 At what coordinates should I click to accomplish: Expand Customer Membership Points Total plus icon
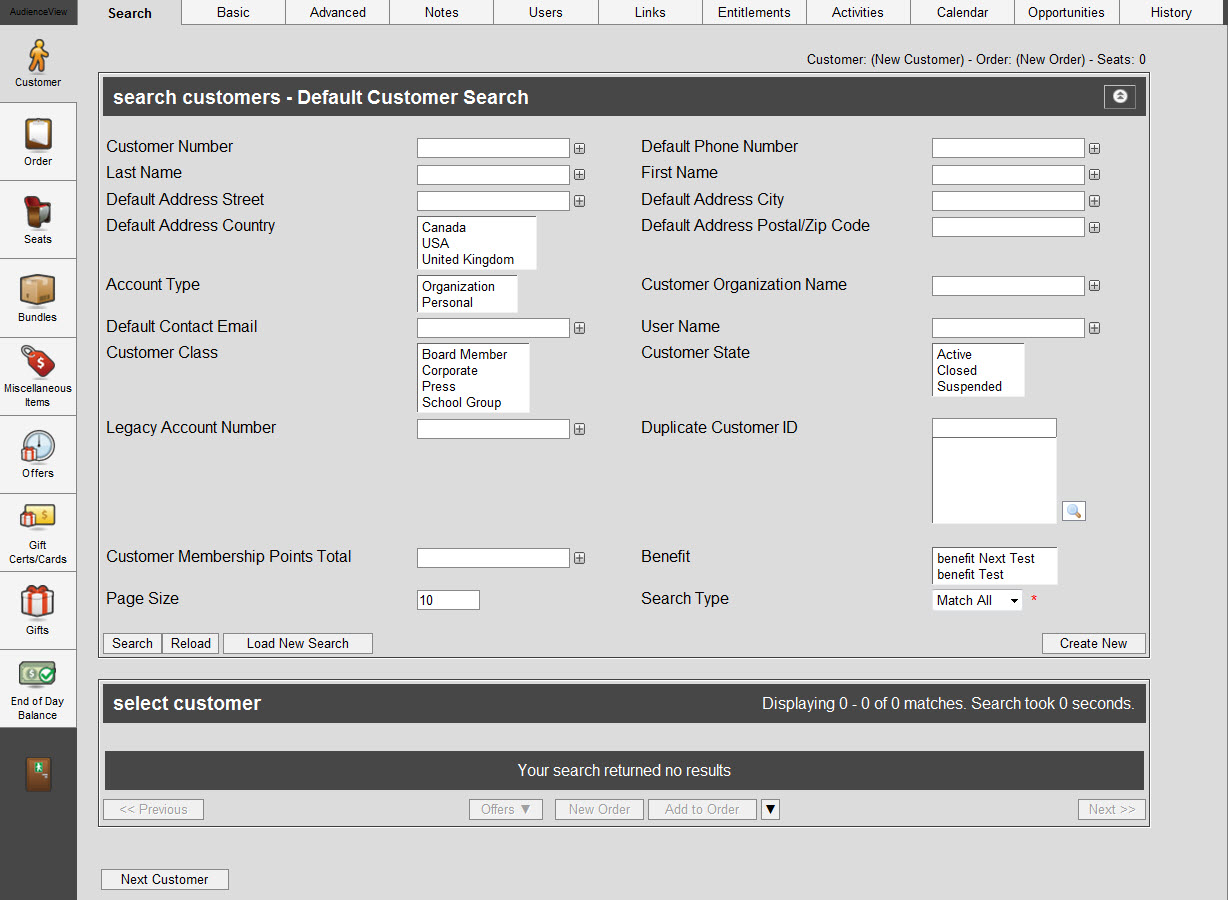[x=579, y=558]
